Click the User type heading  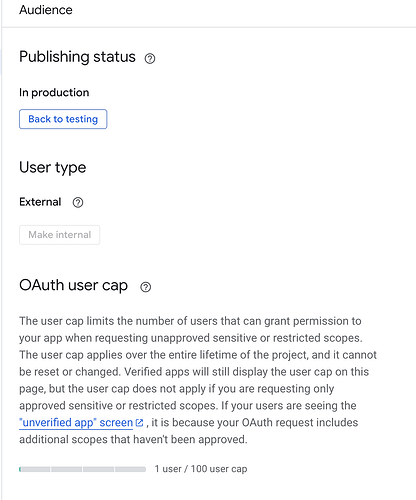click(x=53, y=167)
